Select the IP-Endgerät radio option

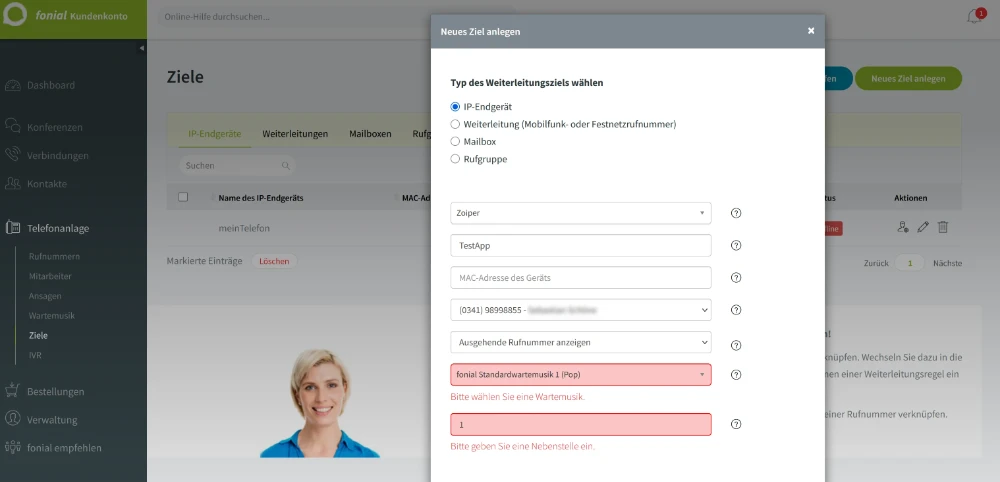coord(455,107)
